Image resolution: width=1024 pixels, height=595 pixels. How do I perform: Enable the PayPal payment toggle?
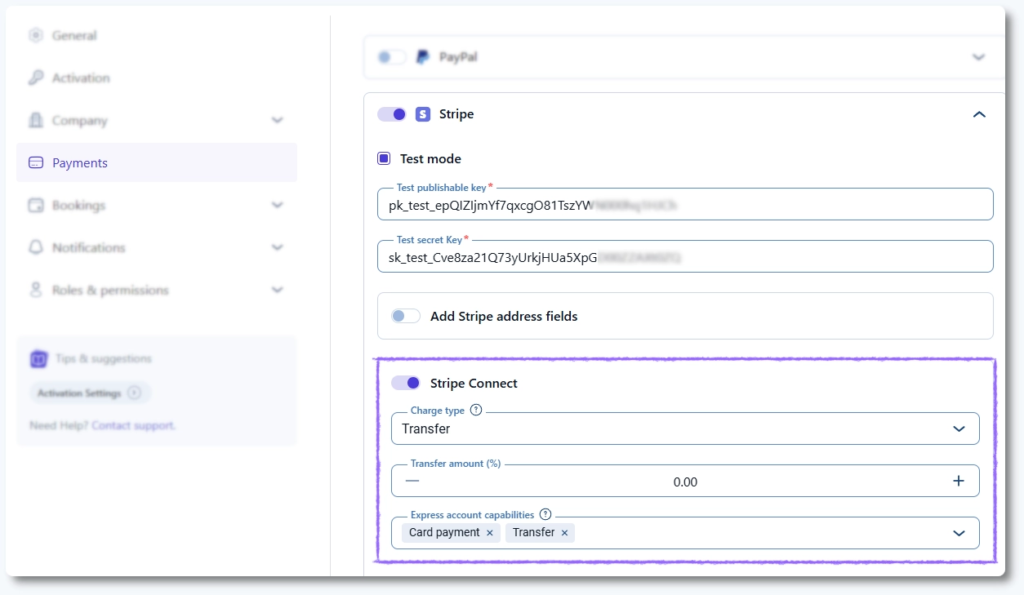[x=391, y=57]
